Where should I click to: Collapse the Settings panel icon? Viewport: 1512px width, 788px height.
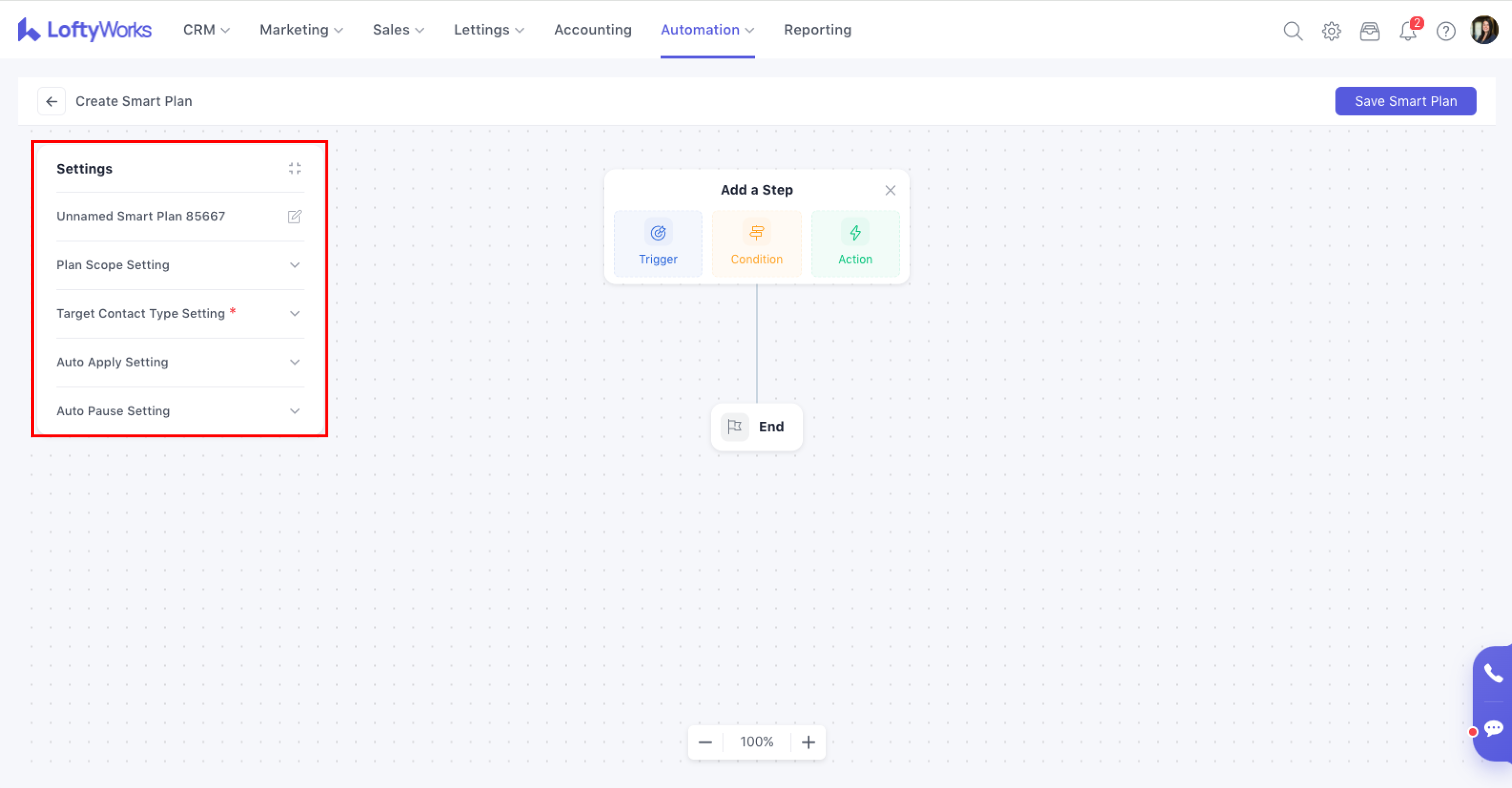coord(295,169)
